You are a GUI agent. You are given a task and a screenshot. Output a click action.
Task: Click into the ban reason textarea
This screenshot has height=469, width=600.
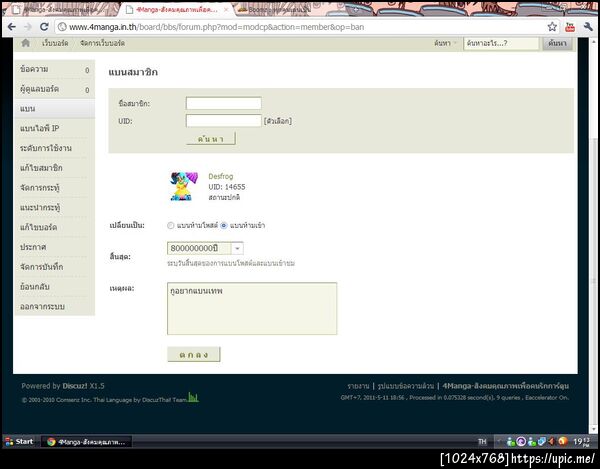pos(252,309)
